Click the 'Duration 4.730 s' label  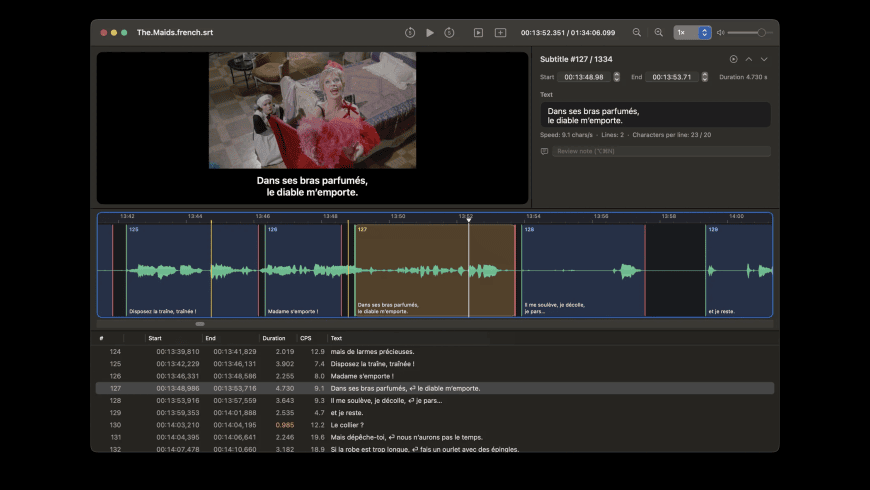[x=743, y=77]
